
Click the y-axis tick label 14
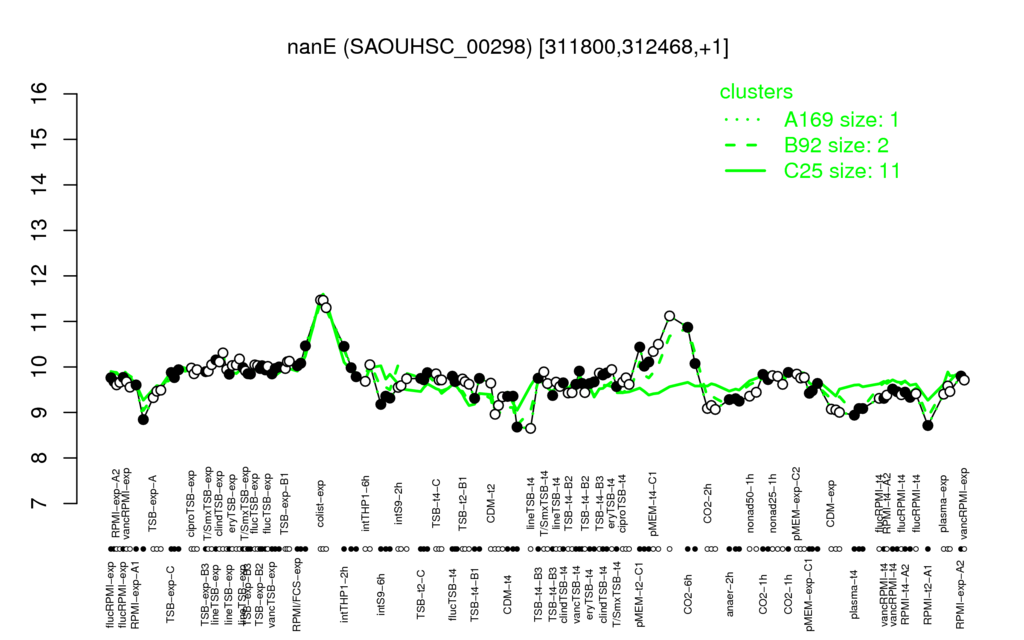click(x=40, y=185)
